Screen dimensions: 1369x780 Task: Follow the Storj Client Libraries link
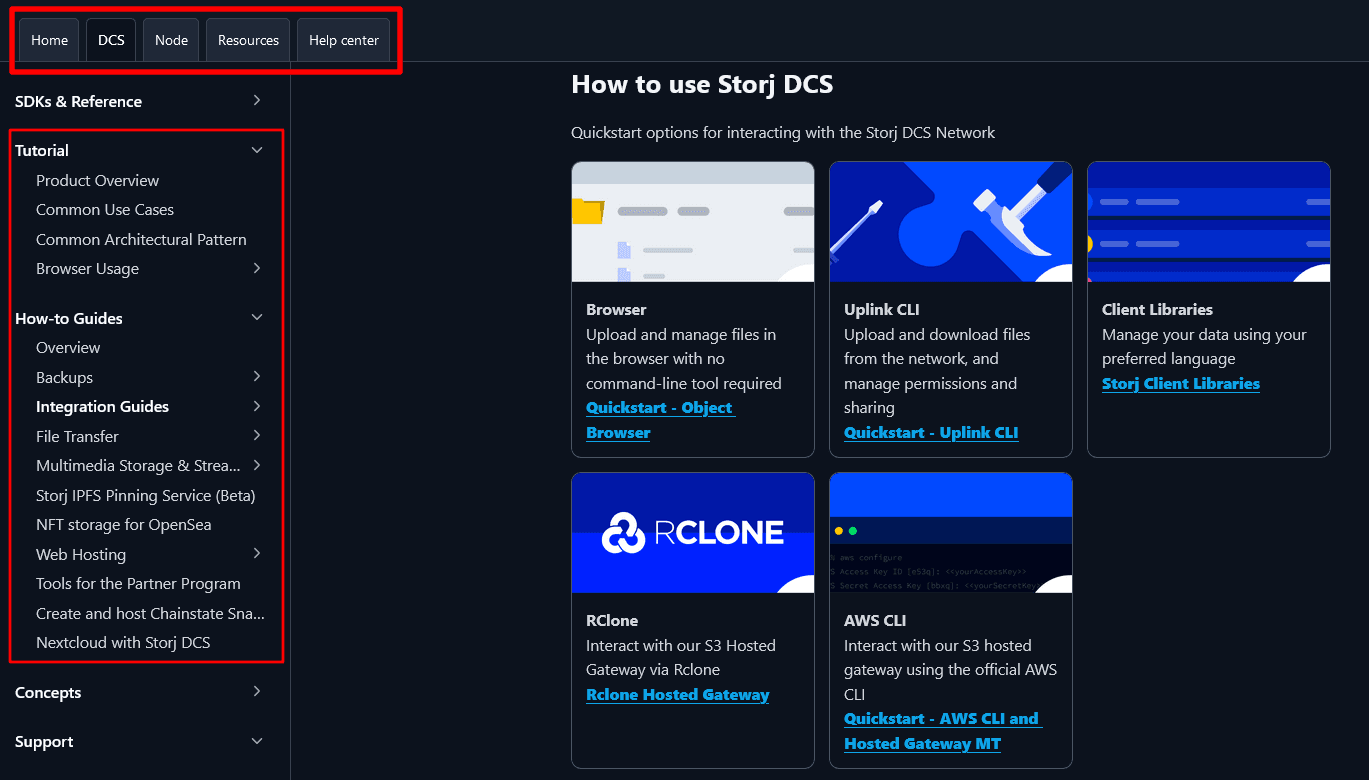pyautogui.click(x=1180, y=384)
